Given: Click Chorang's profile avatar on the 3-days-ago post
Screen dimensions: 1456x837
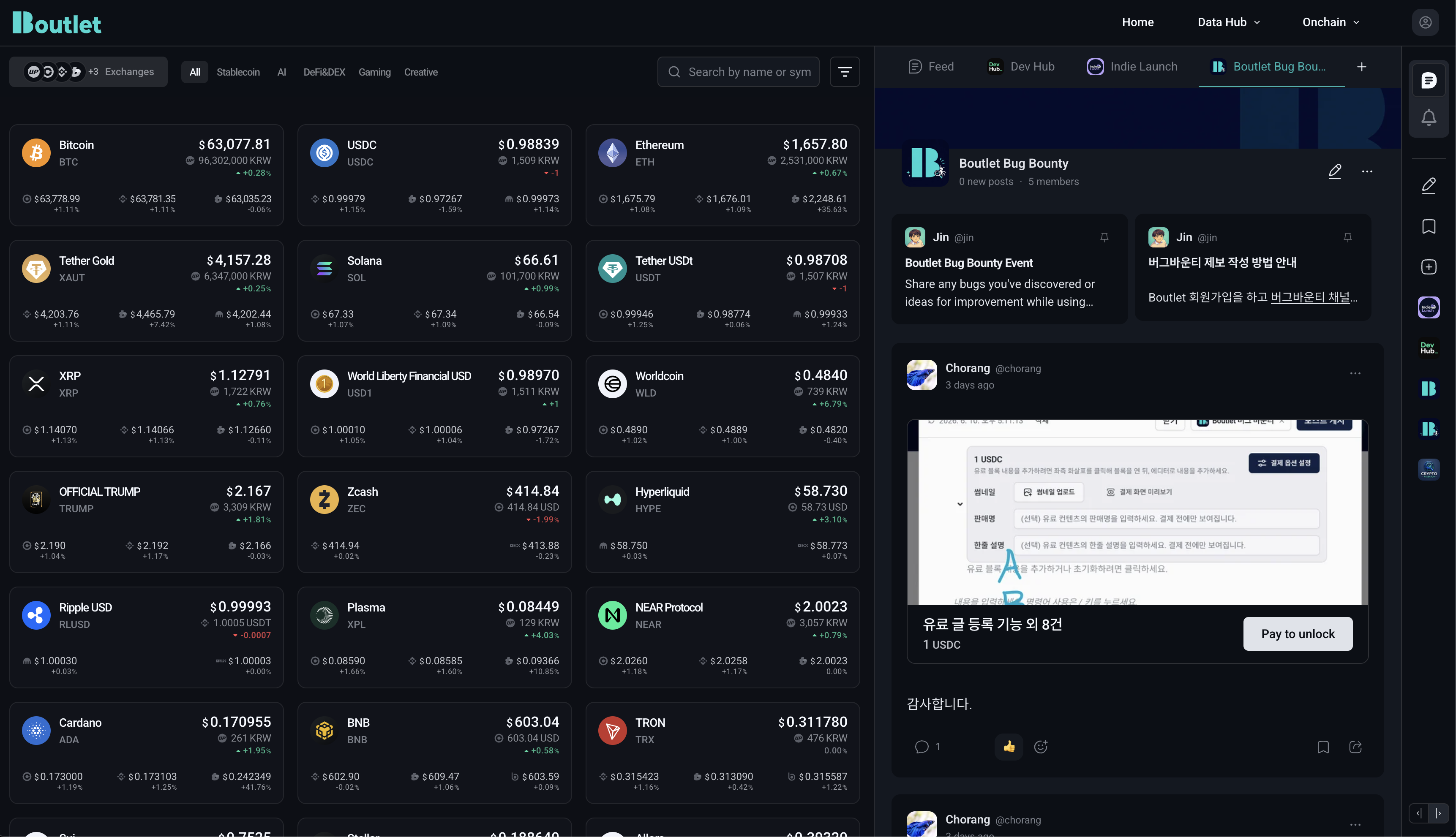Looking at the screenshot, I should coord(921,375).
